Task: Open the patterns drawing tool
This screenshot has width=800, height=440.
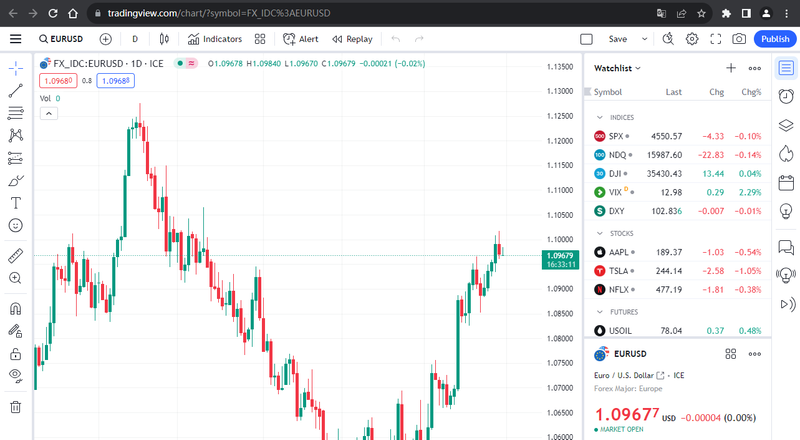Action: click(16, 135)
